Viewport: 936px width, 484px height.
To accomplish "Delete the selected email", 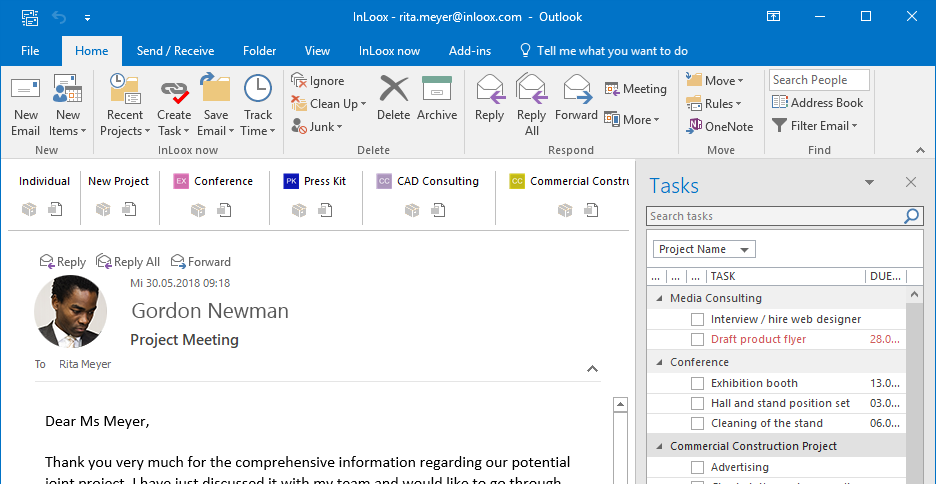I will 393,99.
